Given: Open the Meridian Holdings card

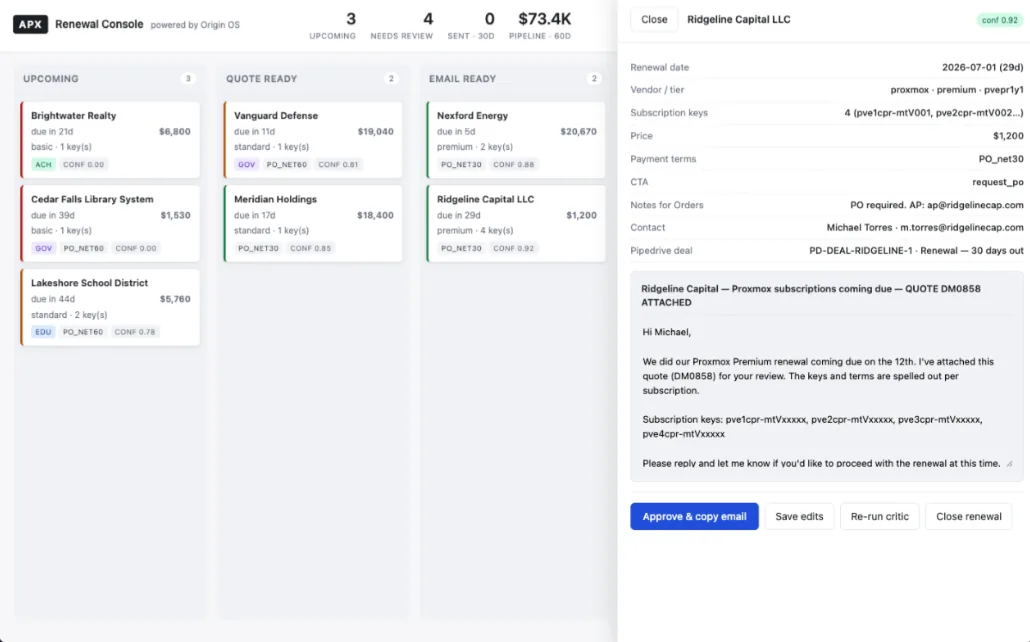Looking at the screenshot, I should tap(313, 223).
